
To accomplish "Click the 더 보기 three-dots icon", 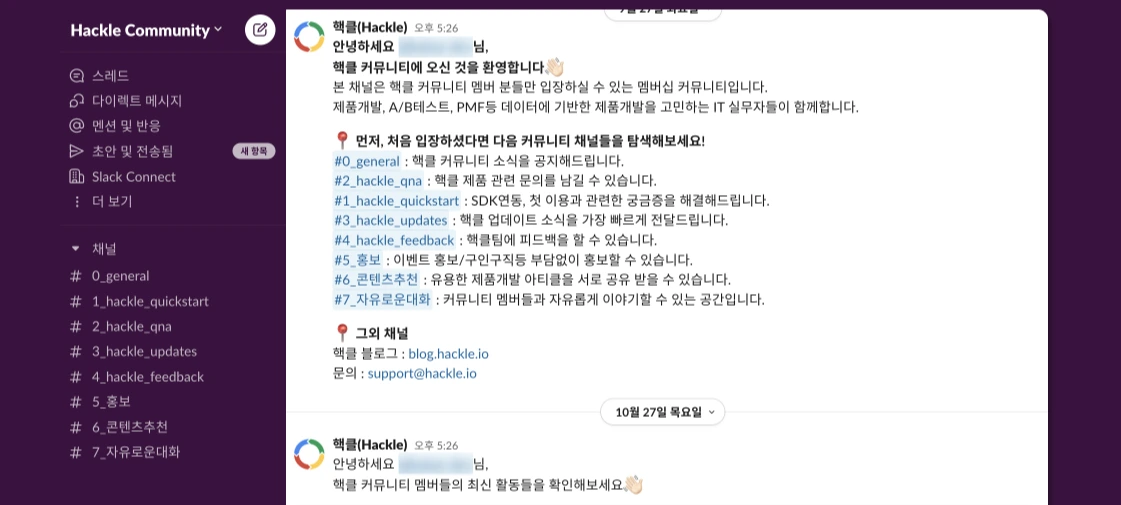I will click(x=76, y=202).
